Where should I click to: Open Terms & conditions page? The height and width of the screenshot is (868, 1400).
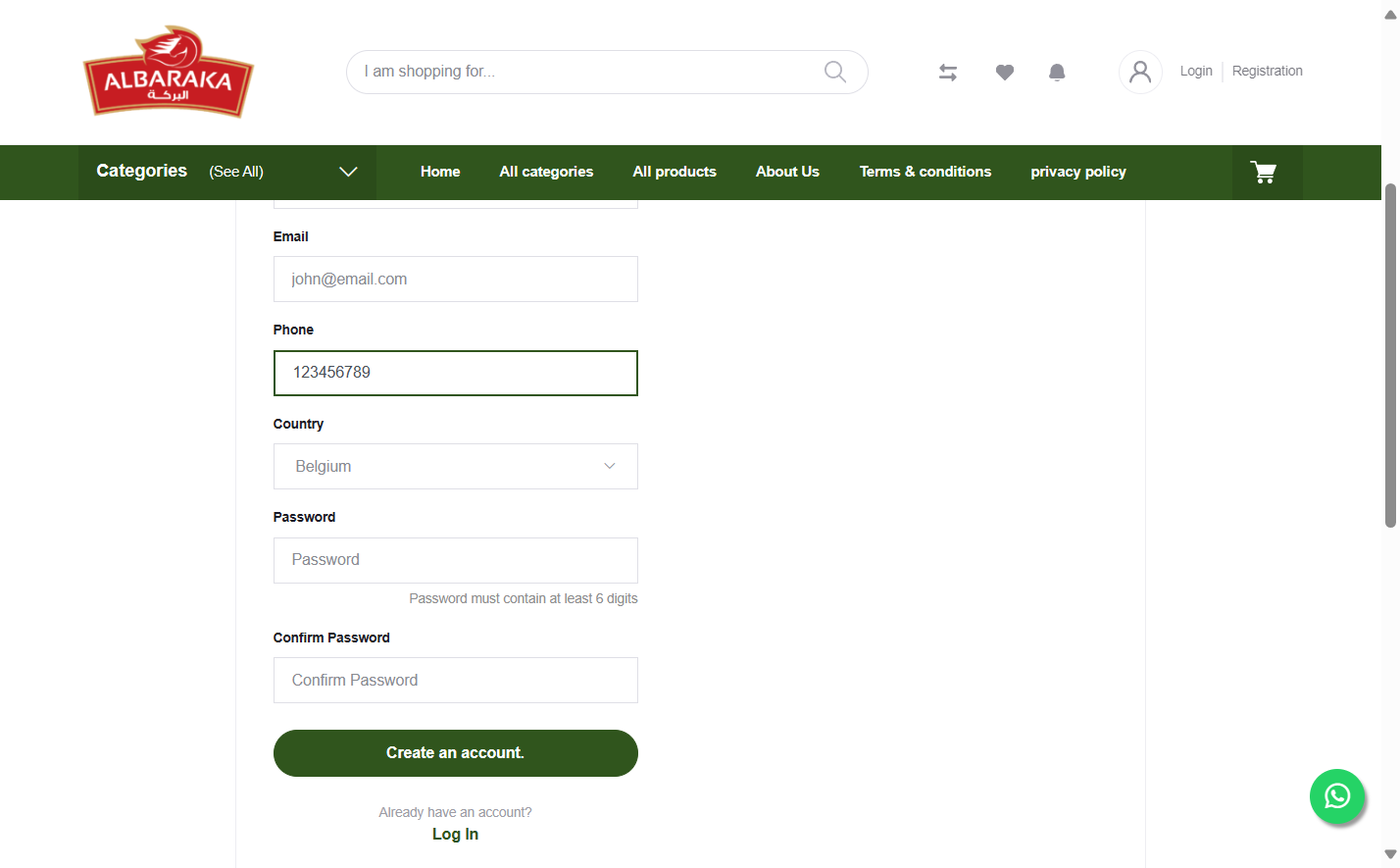click(x=925, y=172)
